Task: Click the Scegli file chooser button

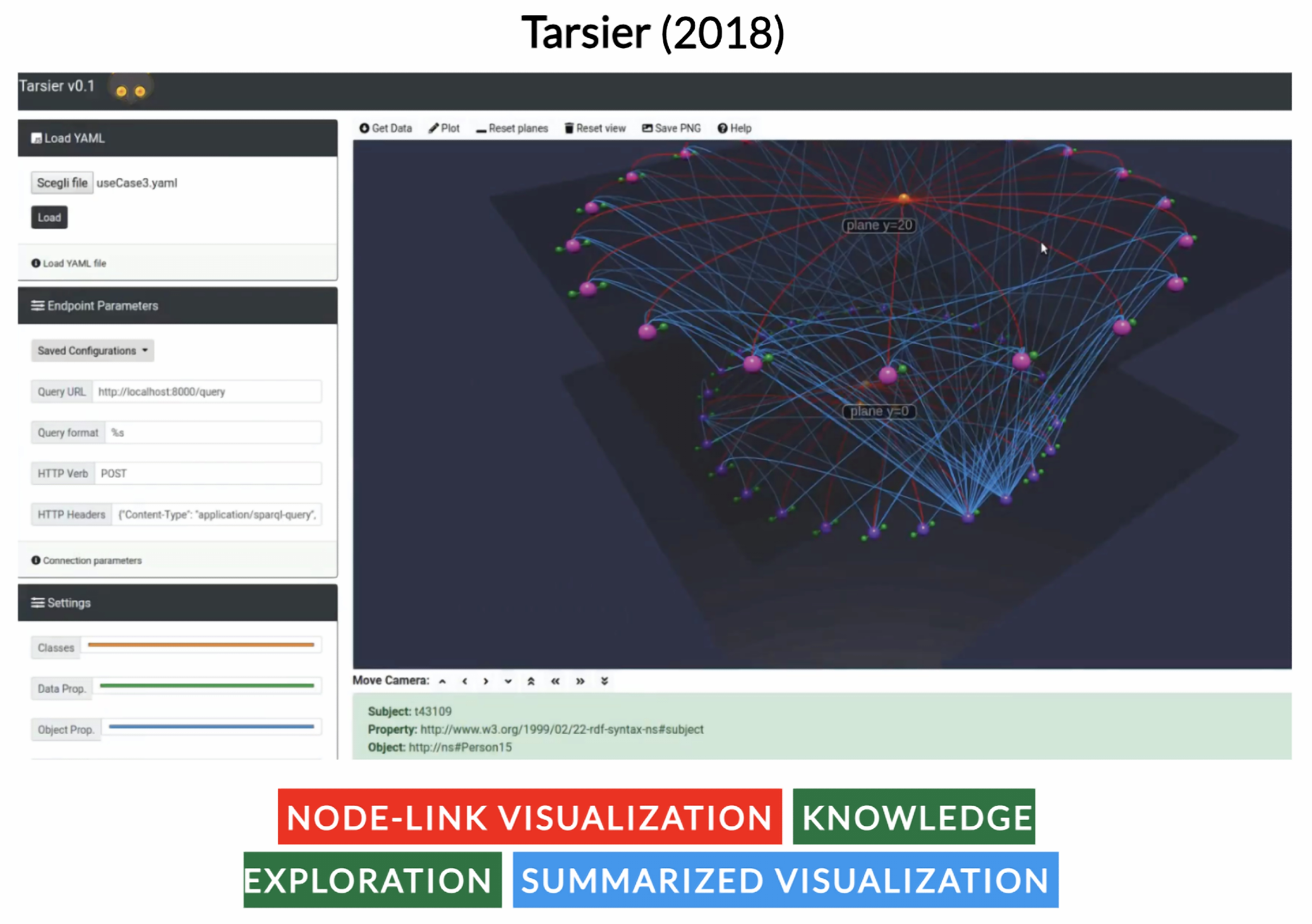Action: [62, 183]
